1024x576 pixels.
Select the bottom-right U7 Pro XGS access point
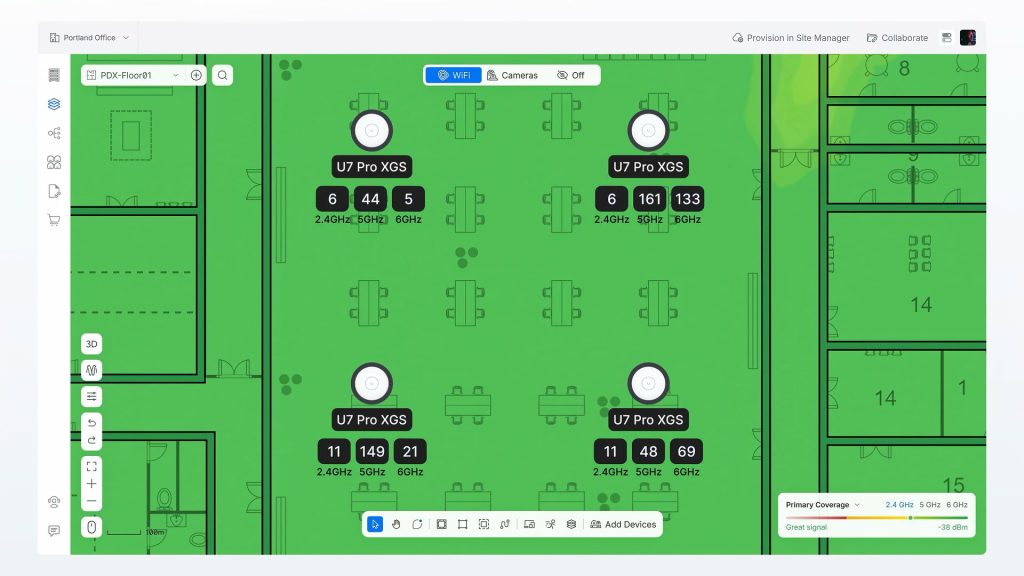click(648, 383)
